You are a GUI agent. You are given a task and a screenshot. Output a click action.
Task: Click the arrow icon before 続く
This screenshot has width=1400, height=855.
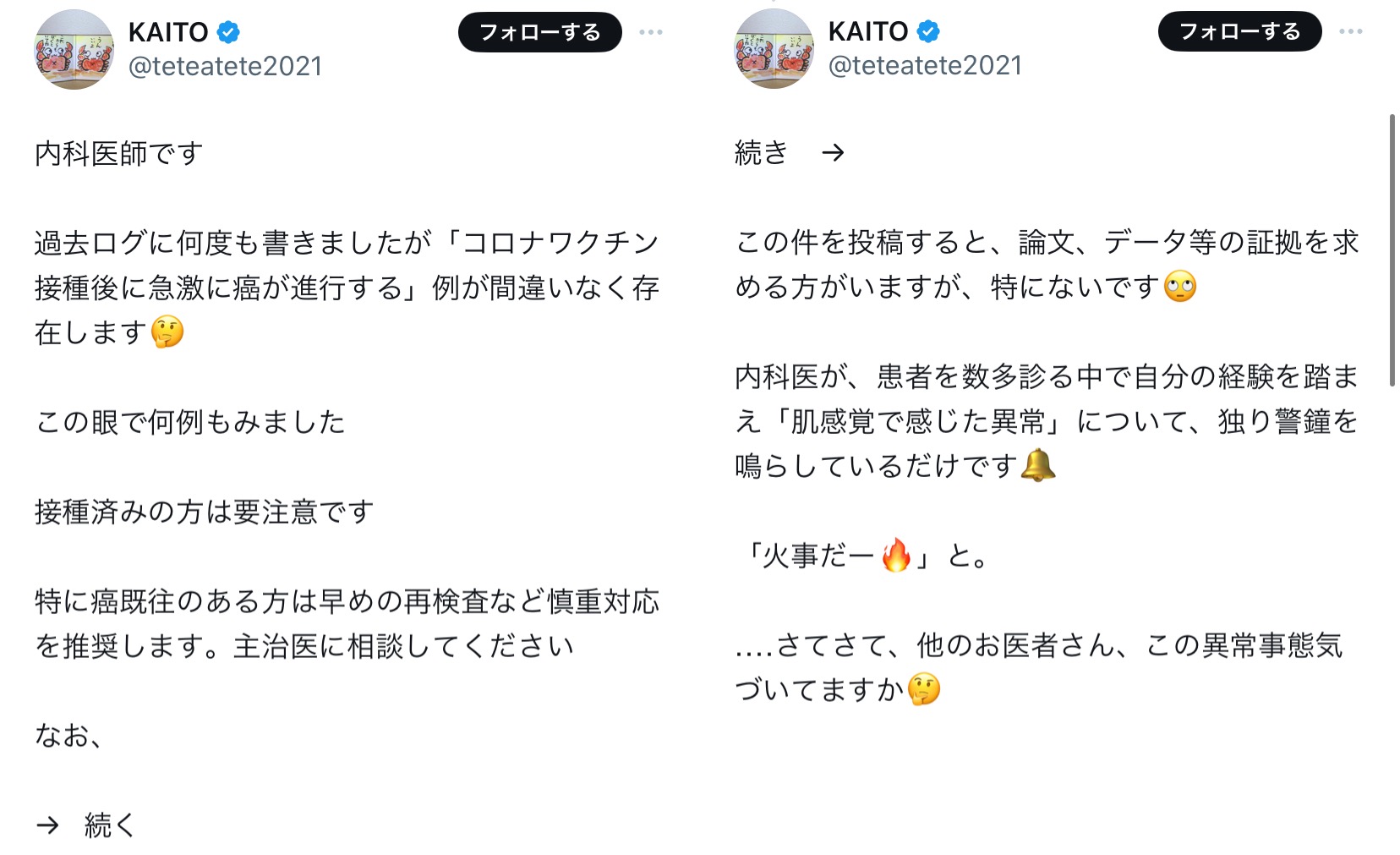(x=48, y=825)
